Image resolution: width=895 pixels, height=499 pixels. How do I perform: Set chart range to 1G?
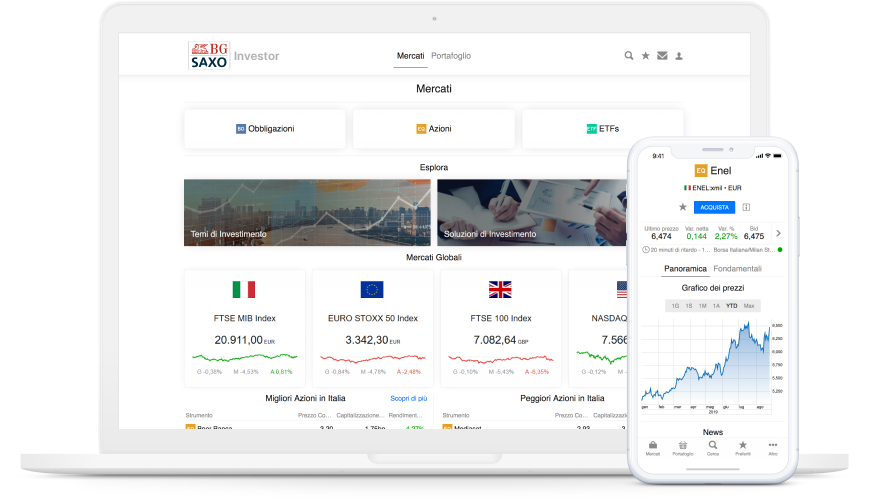pyautogui.click(x=675, y=306)
